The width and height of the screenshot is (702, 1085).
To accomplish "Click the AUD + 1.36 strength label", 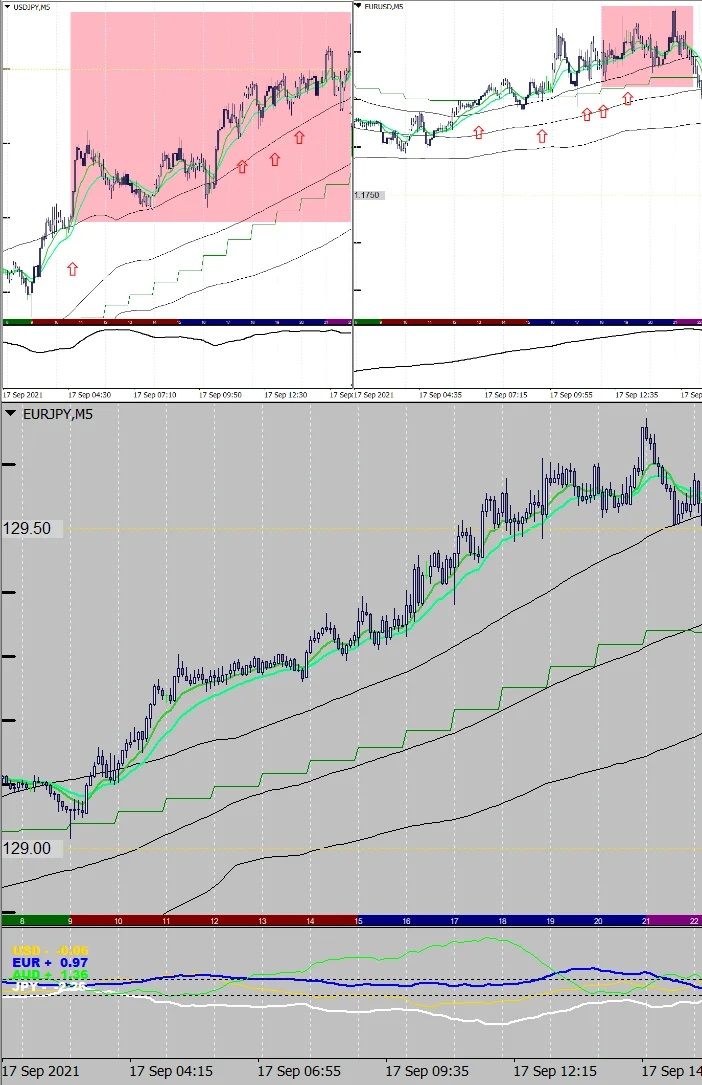I will coord(50,974).
